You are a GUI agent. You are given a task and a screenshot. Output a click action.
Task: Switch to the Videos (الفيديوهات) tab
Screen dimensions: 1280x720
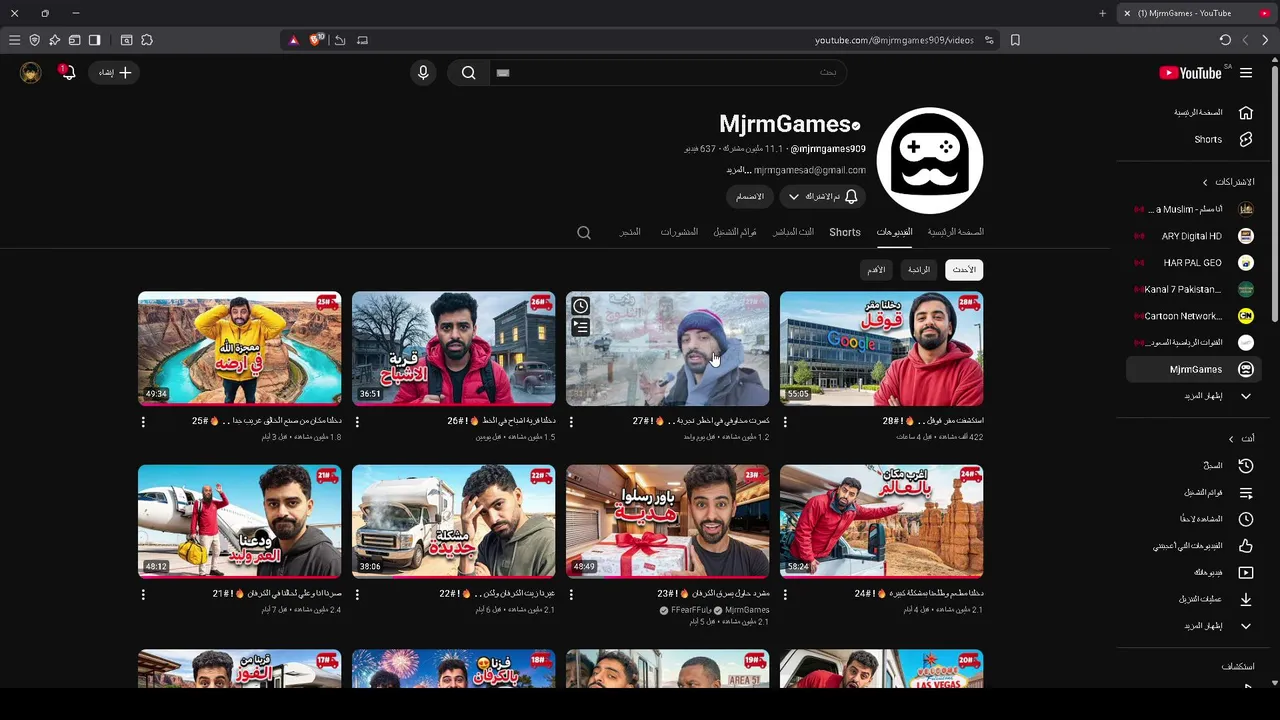894,232
